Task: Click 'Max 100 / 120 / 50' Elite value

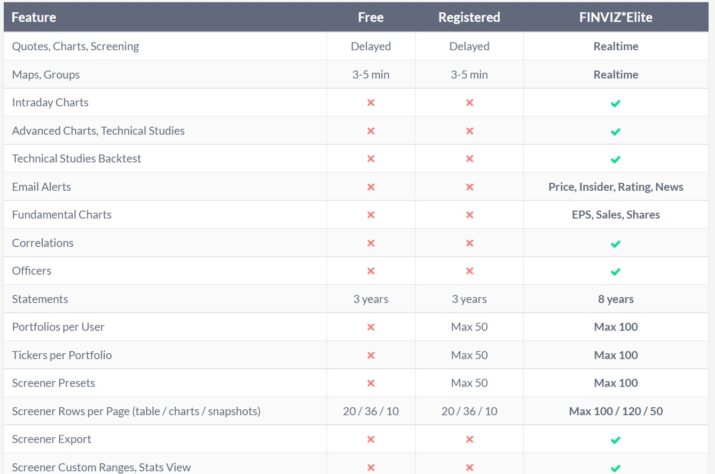Action: click(616, 411)
